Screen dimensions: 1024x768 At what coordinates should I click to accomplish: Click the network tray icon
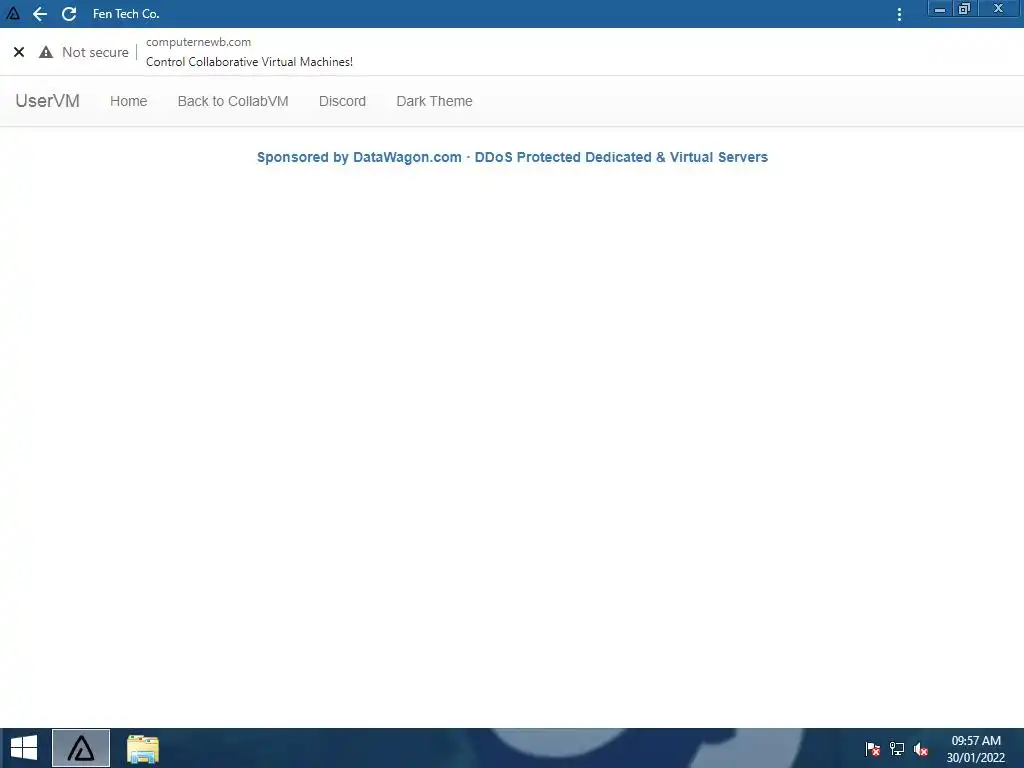click(897, 749)
